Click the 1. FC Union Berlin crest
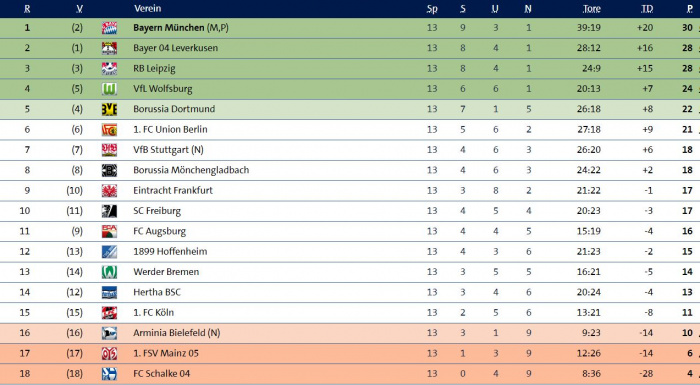Viewport: 700px width, 385px height. 109,130
